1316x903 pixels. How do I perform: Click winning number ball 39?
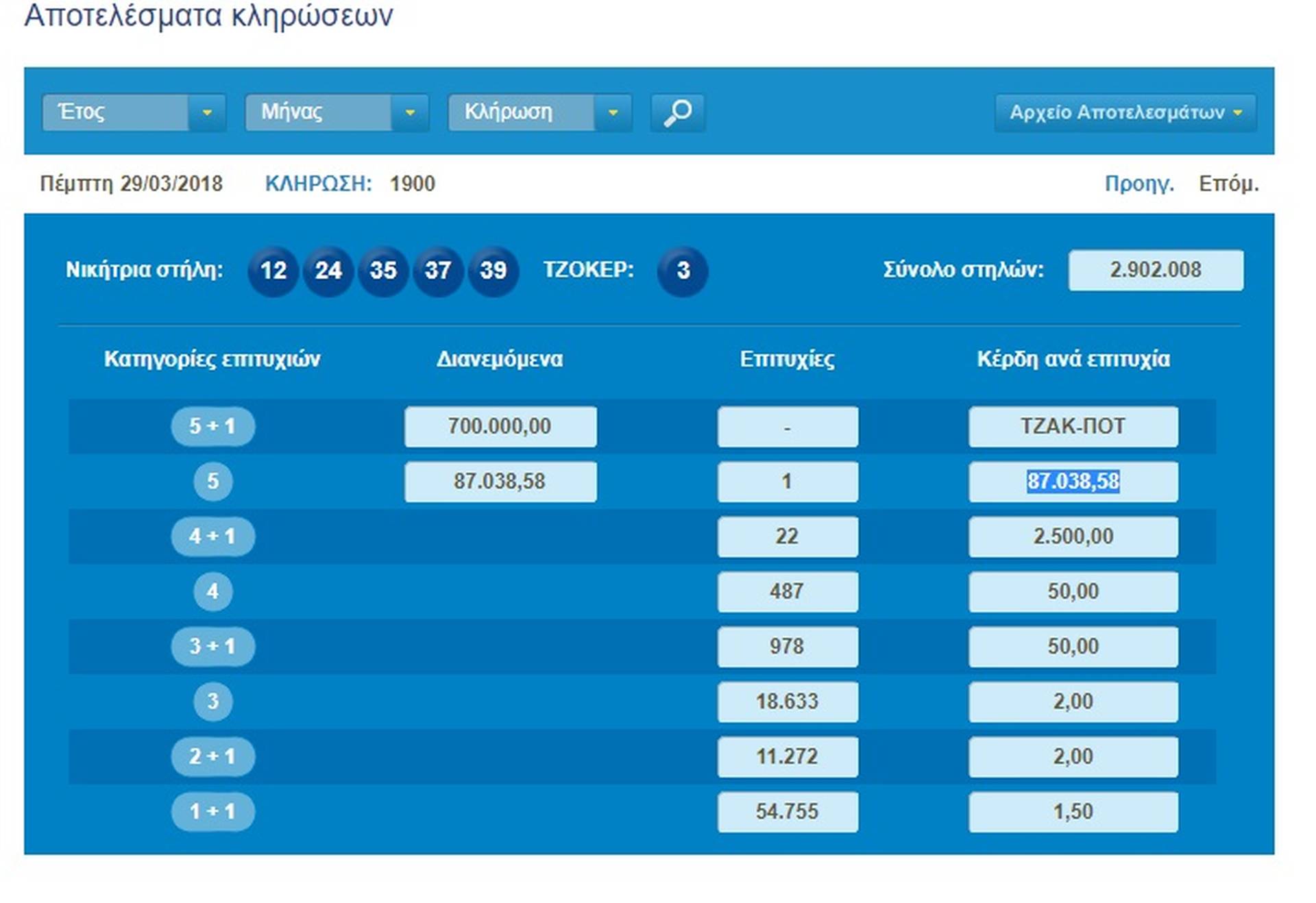(493, 271)
